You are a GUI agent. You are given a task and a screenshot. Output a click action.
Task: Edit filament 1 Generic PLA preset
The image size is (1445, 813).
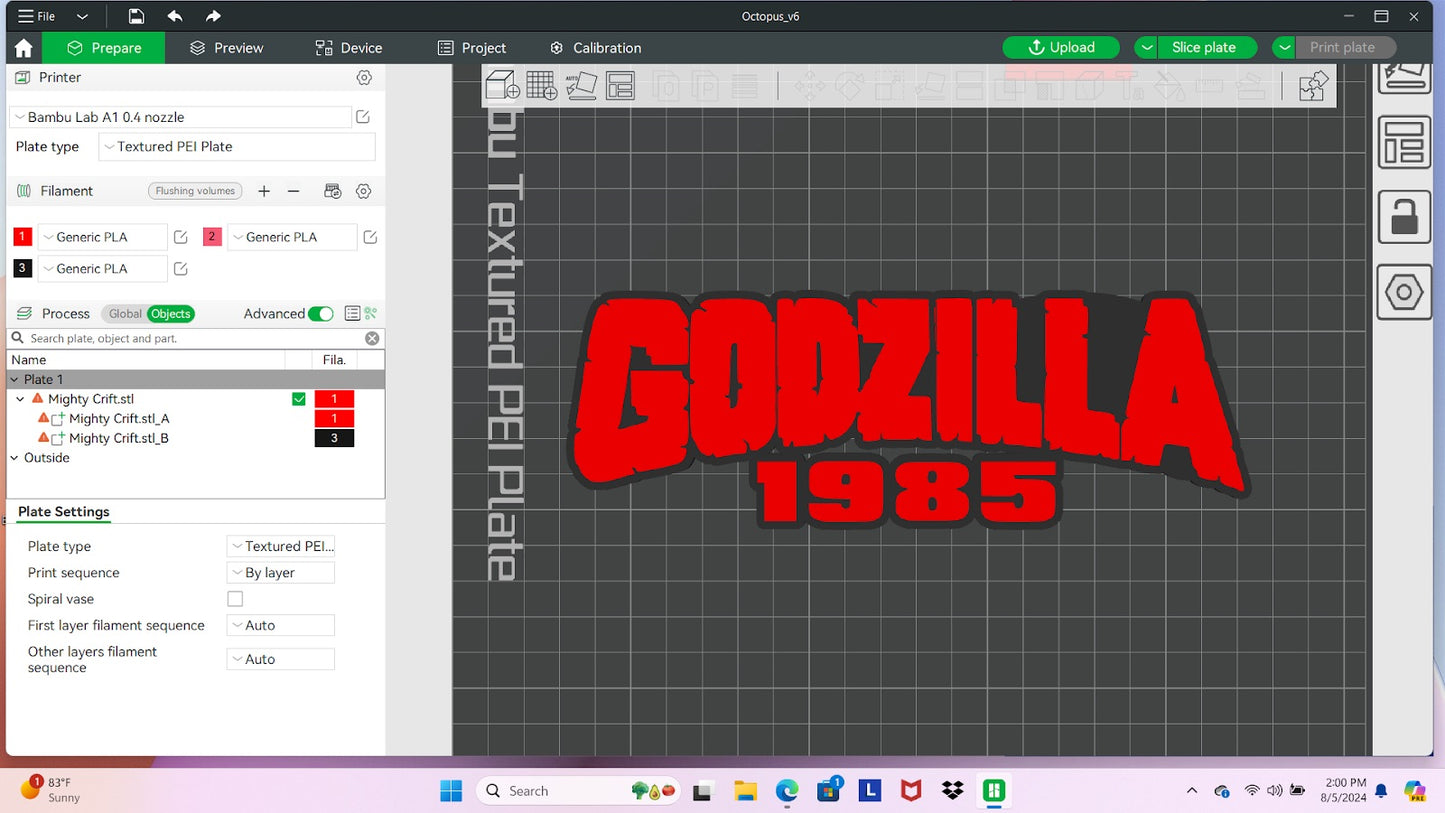pos(181,237)
